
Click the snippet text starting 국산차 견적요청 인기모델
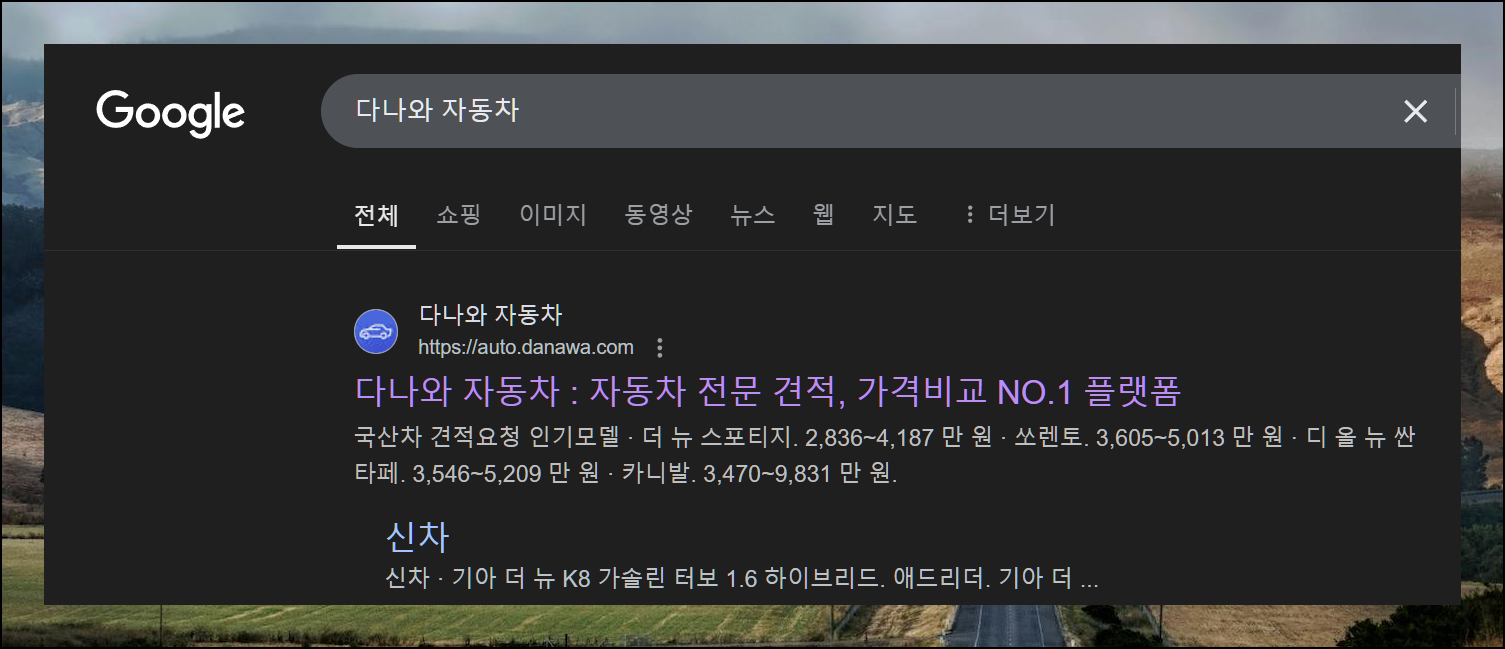885,455
